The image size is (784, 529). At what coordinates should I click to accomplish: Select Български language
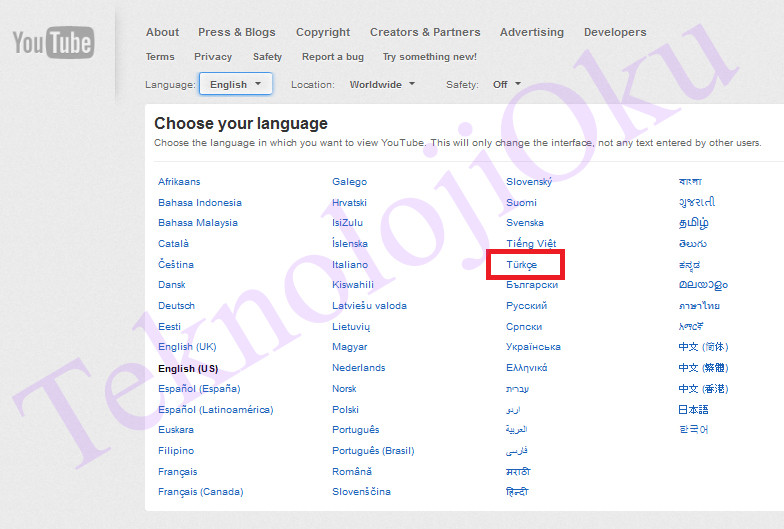point(532,284)
